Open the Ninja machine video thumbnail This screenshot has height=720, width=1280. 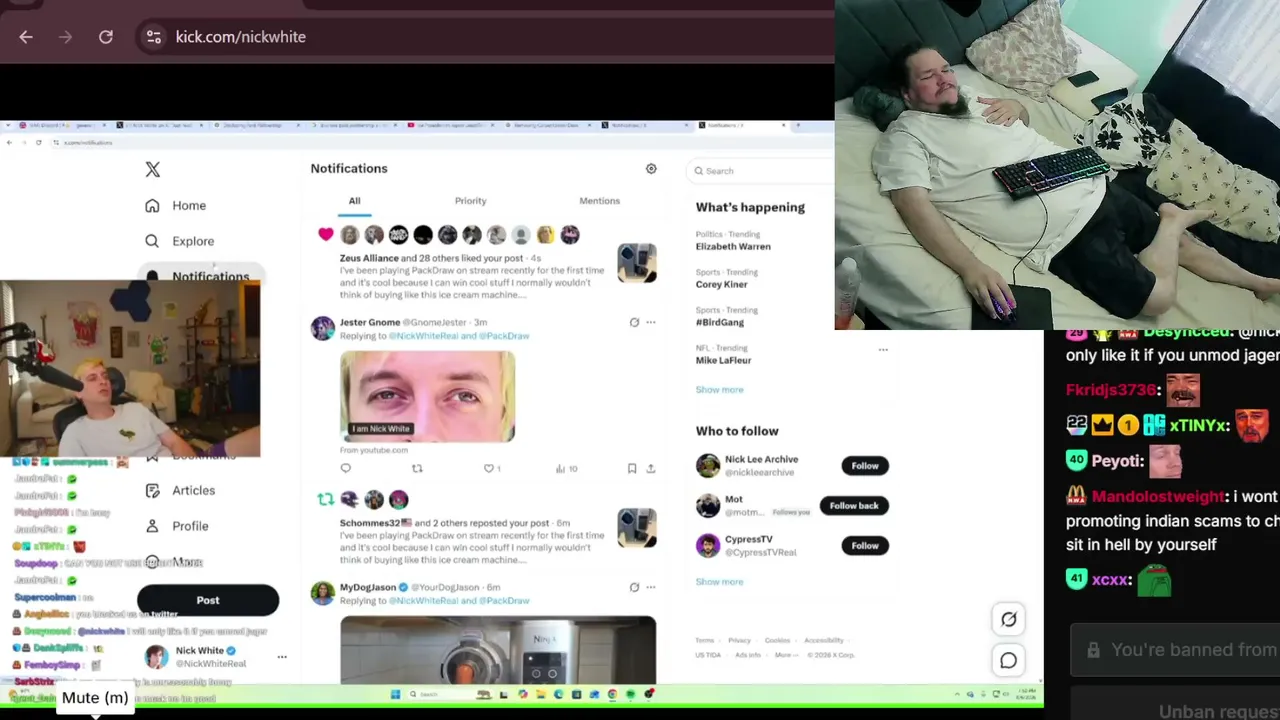(498, 650)
